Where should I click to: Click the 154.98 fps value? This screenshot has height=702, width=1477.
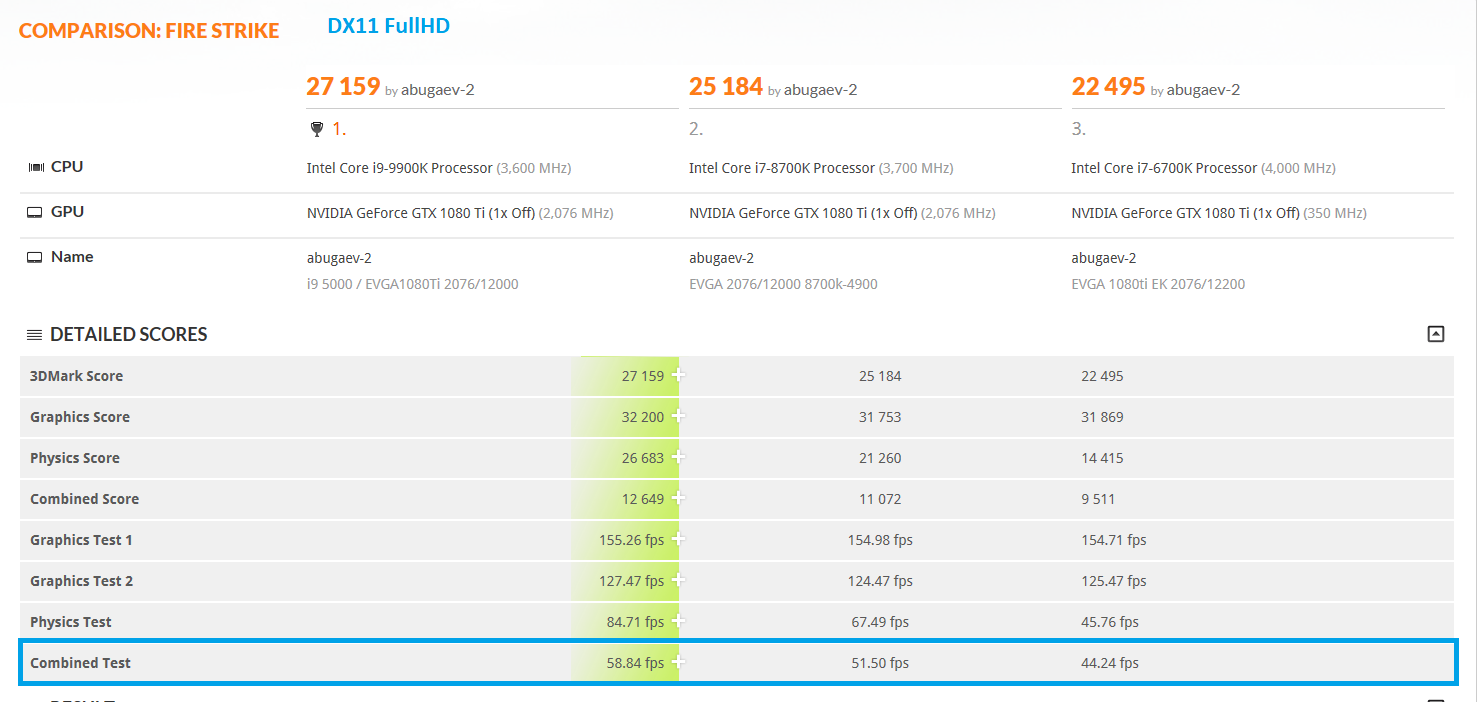tap(880, 540)
